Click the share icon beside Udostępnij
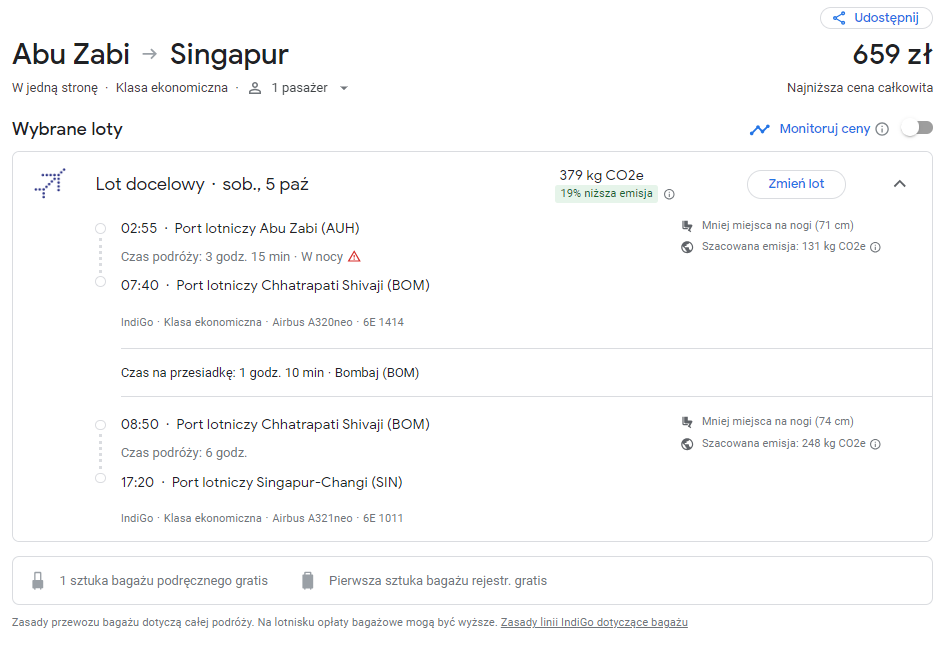Image resolution: width=949 pixels, height=652 pixels. [x=839, y=18]
